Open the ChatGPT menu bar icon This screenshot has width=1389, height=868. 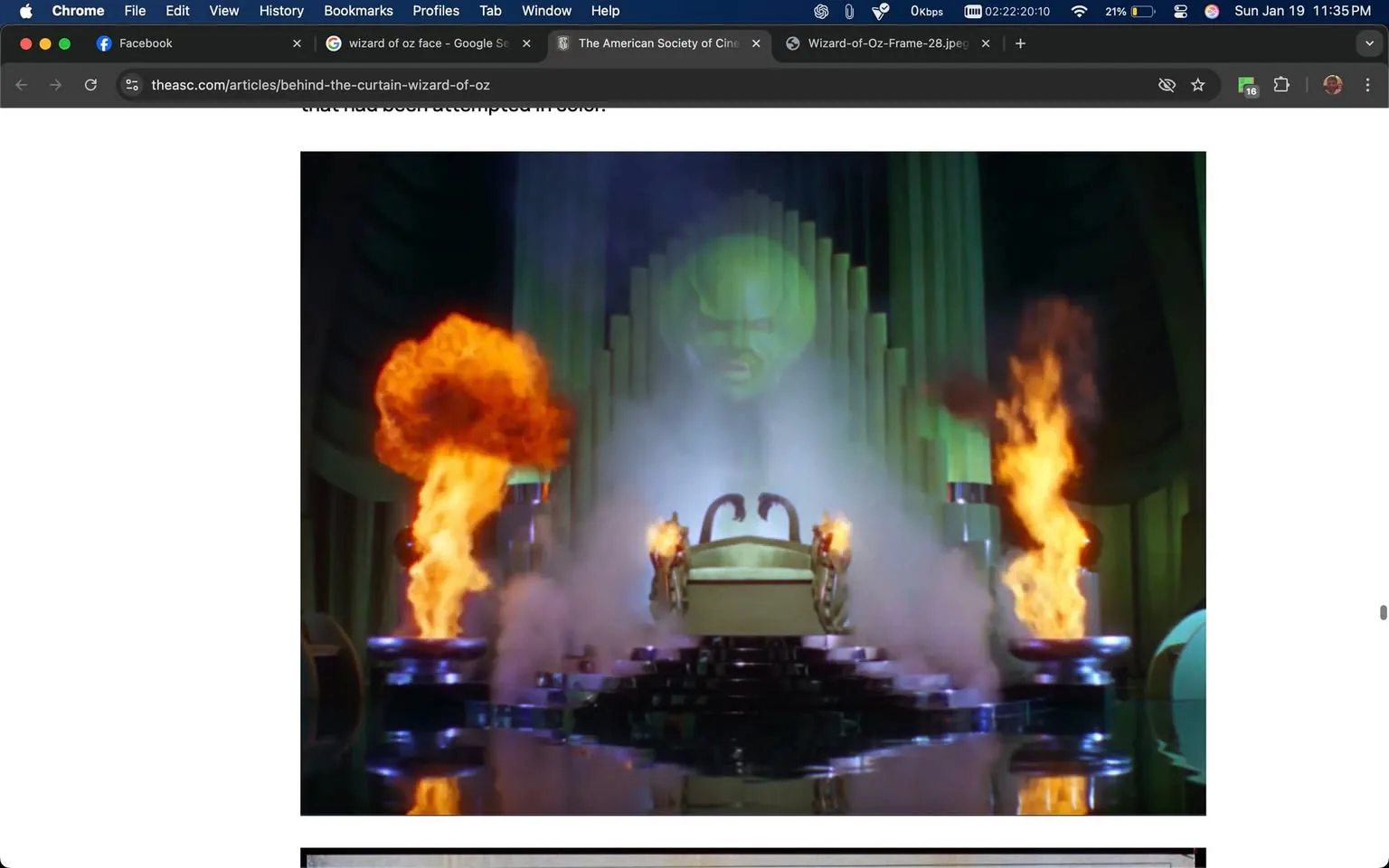tap(820, 11)
